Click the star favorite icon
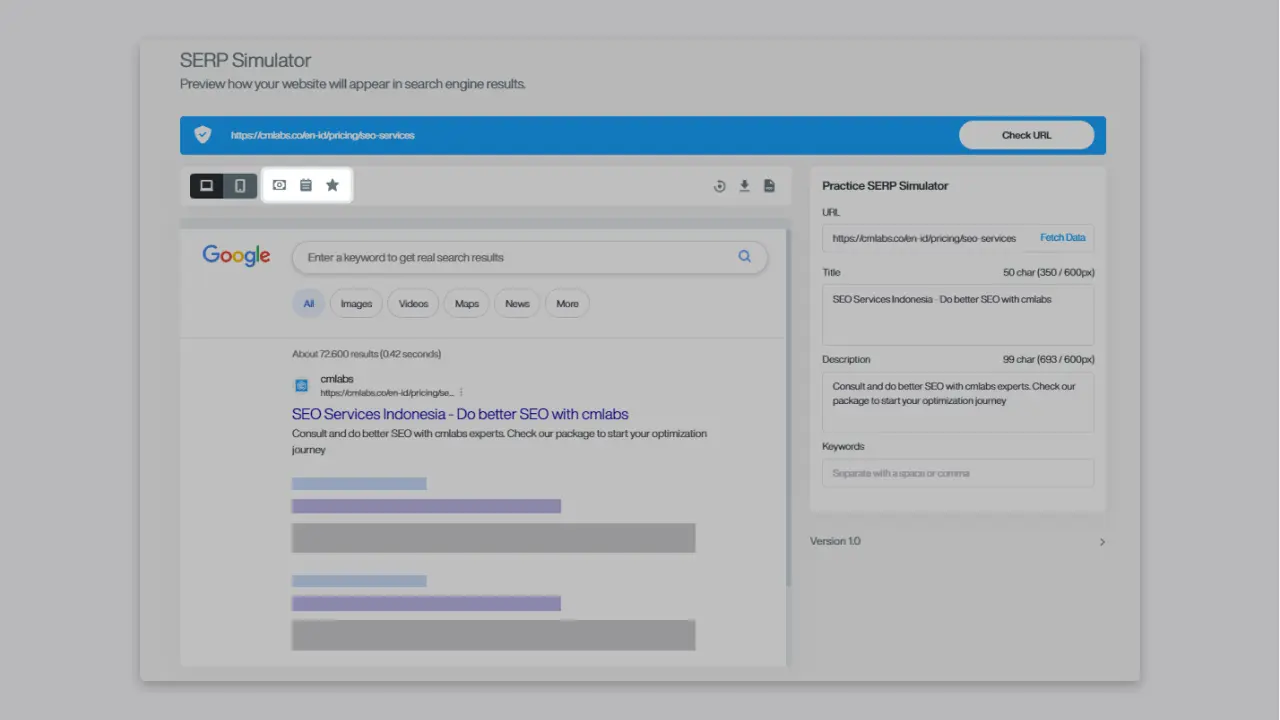 pos(332,185)
